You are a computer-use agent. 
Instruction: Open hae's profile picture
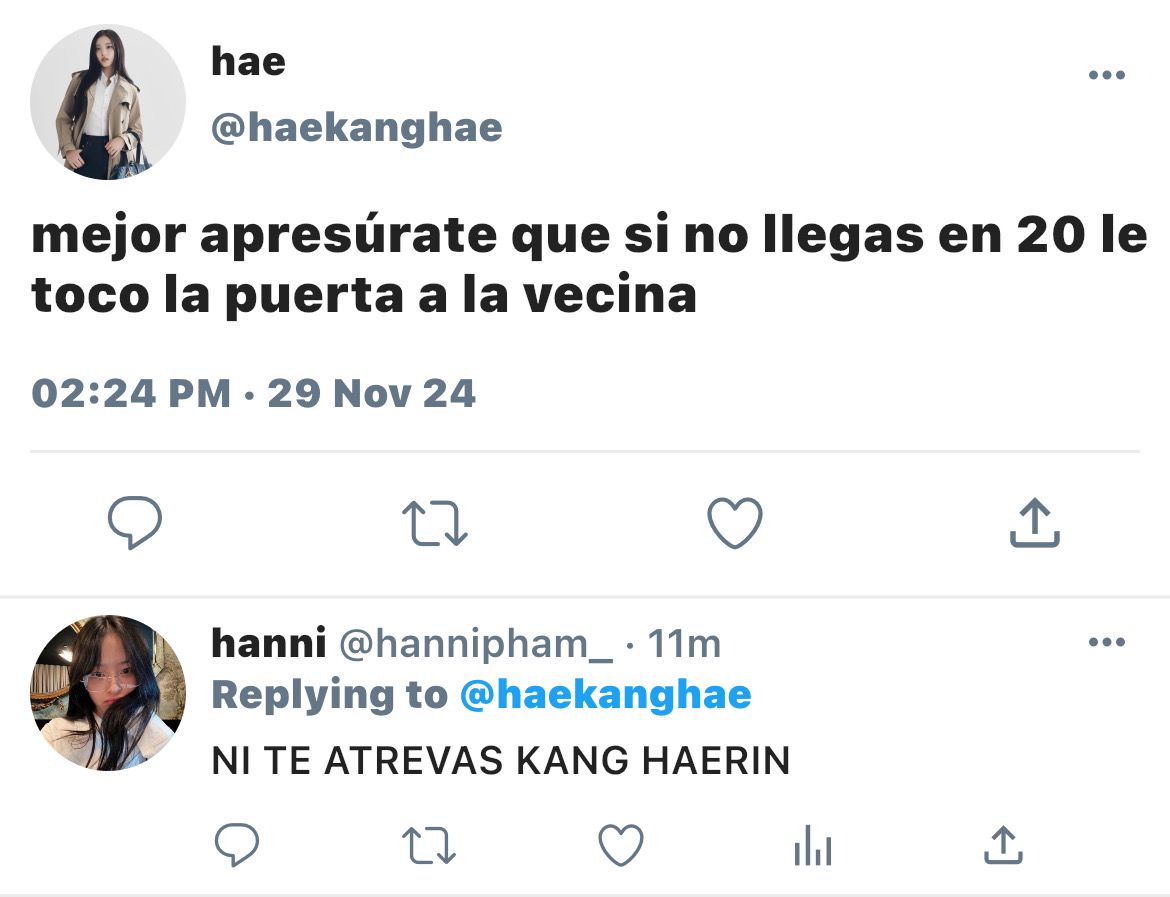point(107,102)
